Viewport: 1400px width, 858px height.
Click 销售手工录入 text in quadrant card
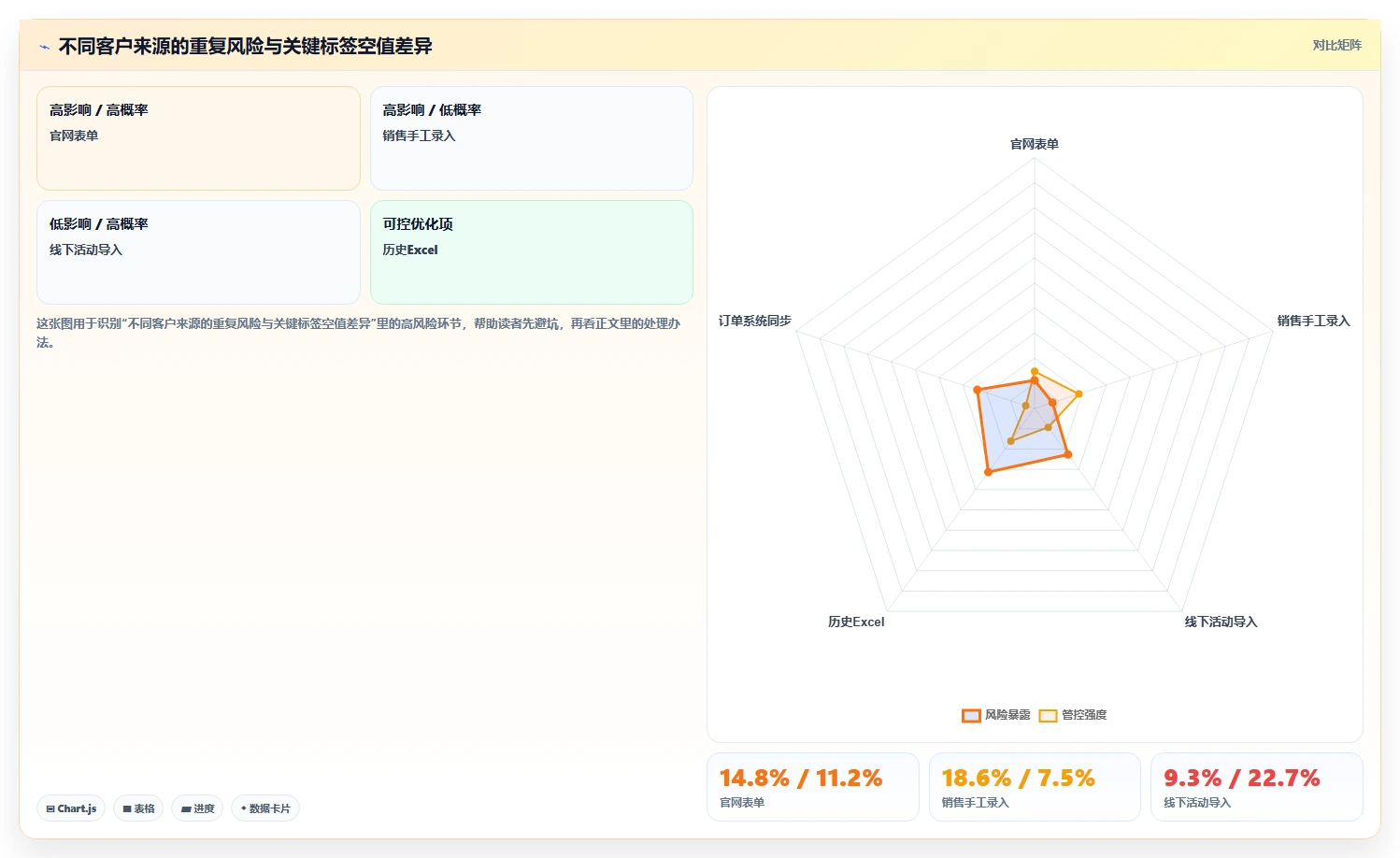point(419,136)
